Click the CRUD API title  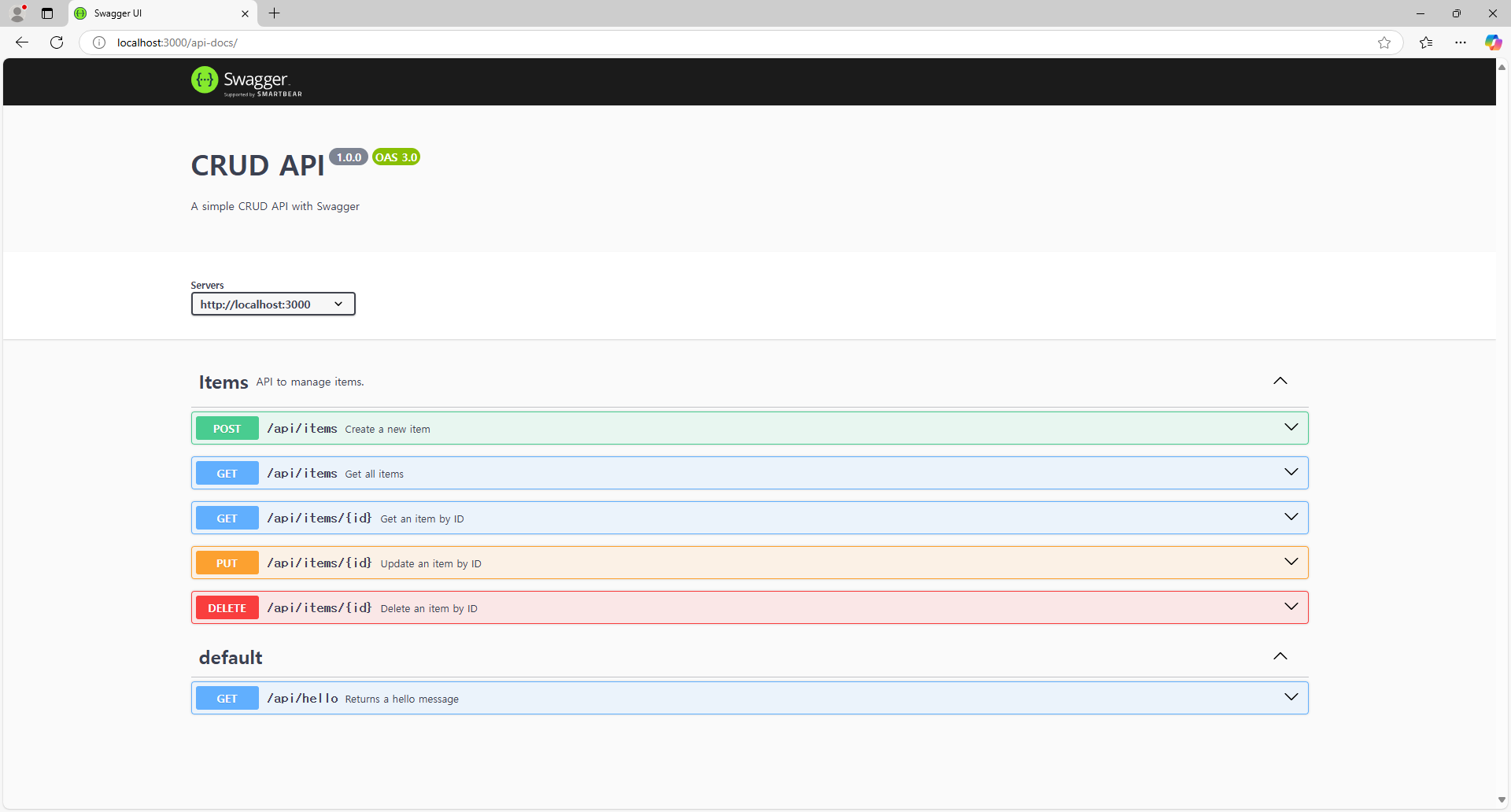(257, 166)
